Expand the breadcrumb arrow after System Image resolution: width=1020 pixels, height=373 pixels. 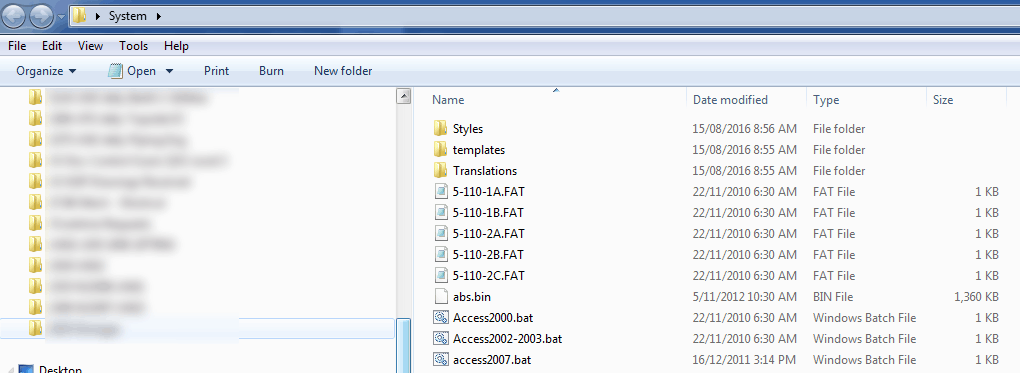158,16
